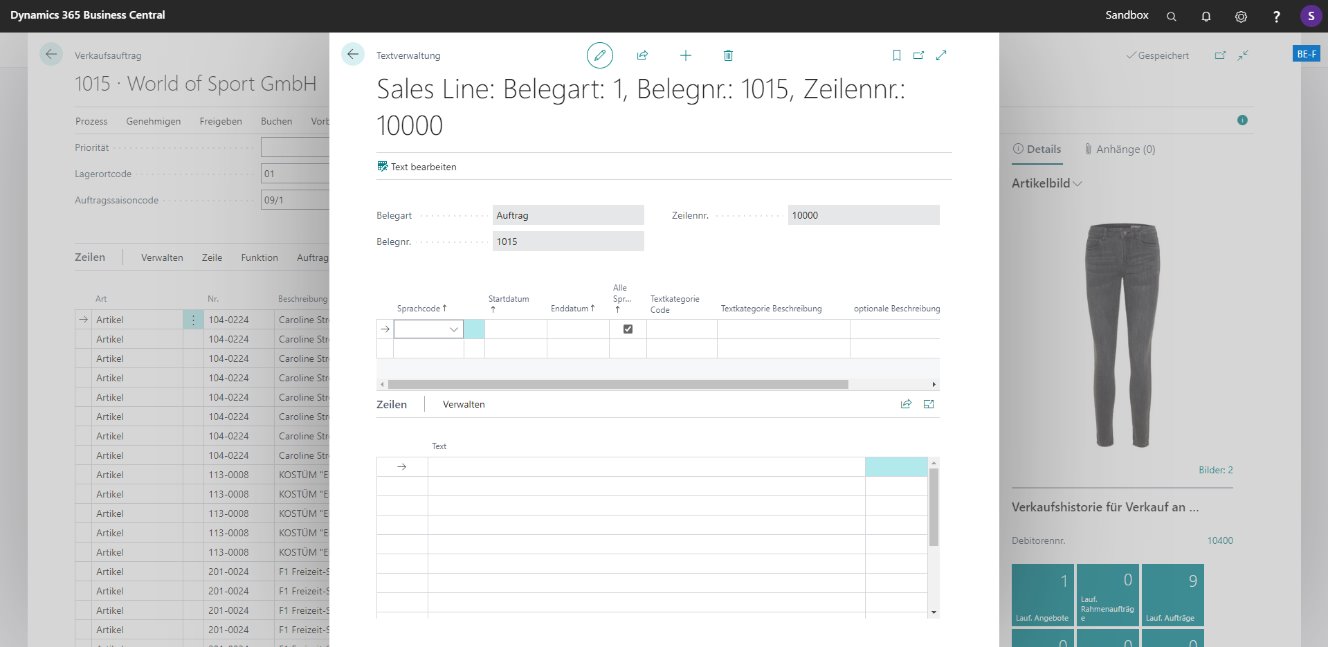
Task: Open notifications bell in top bar
Action: point(1206,16)
